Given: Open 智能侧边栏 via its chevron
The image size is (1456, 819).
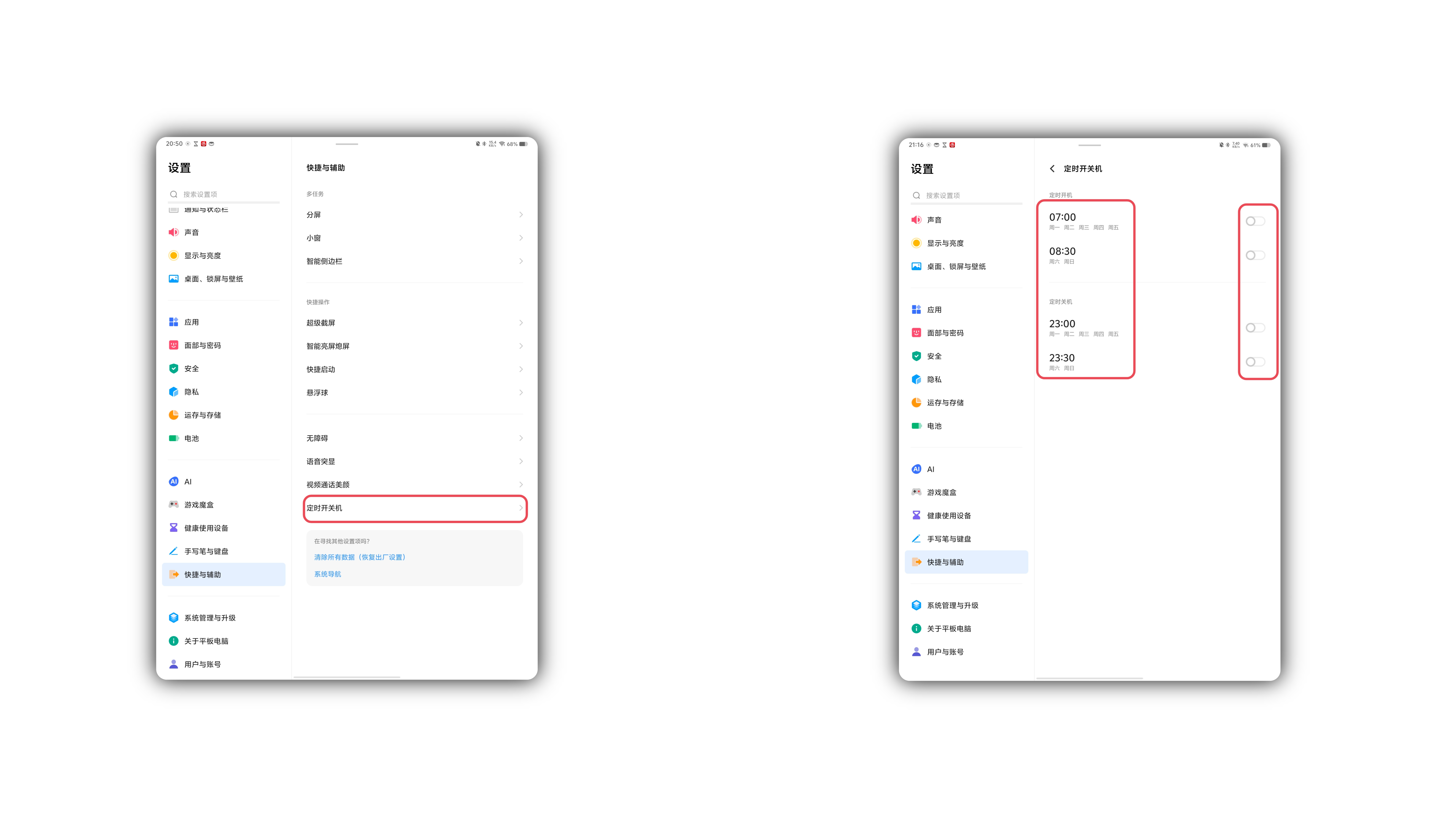Looking at the screenshot, I should tap(521, 261).
